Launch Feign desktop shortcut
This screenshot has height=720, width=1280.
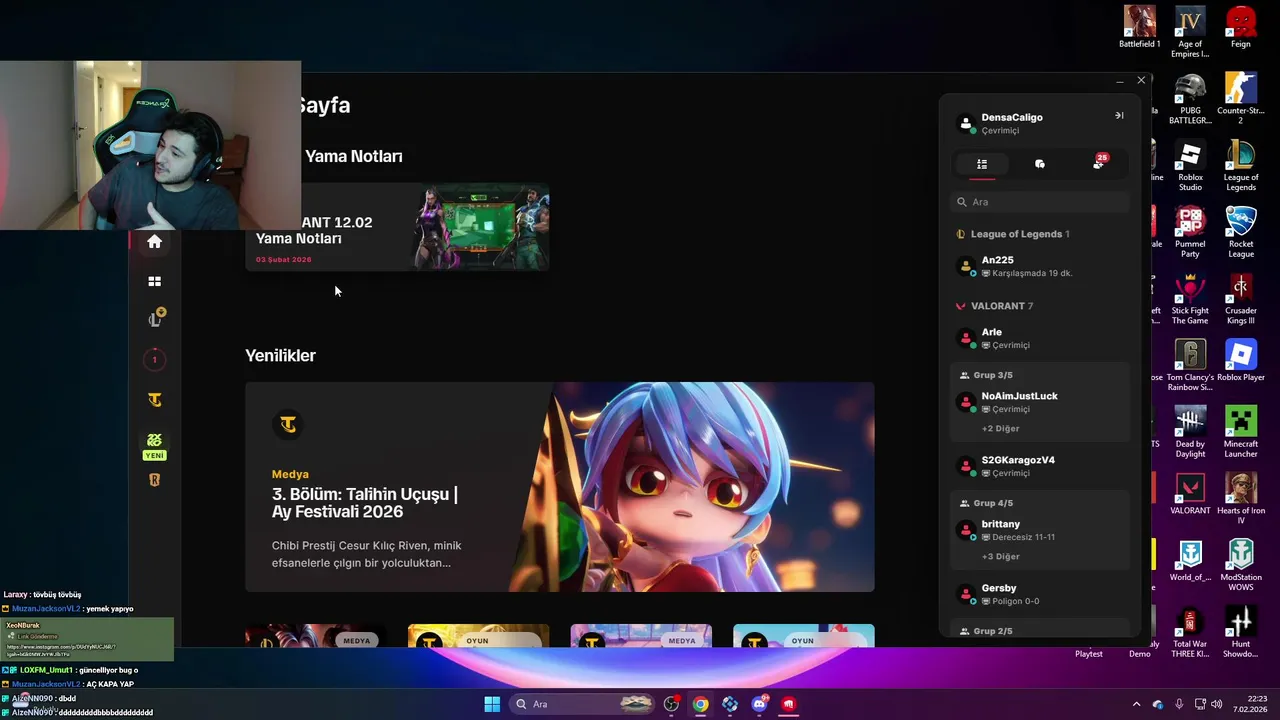[1241, 27]
